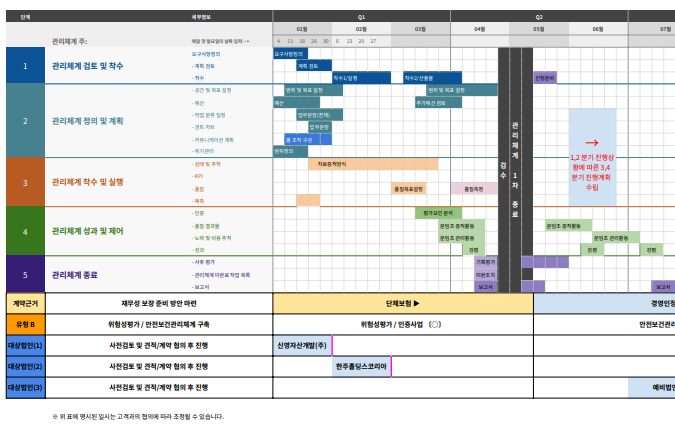675x432 pixels.
Task: Click the Q2 quarter header
Action: 538,17
